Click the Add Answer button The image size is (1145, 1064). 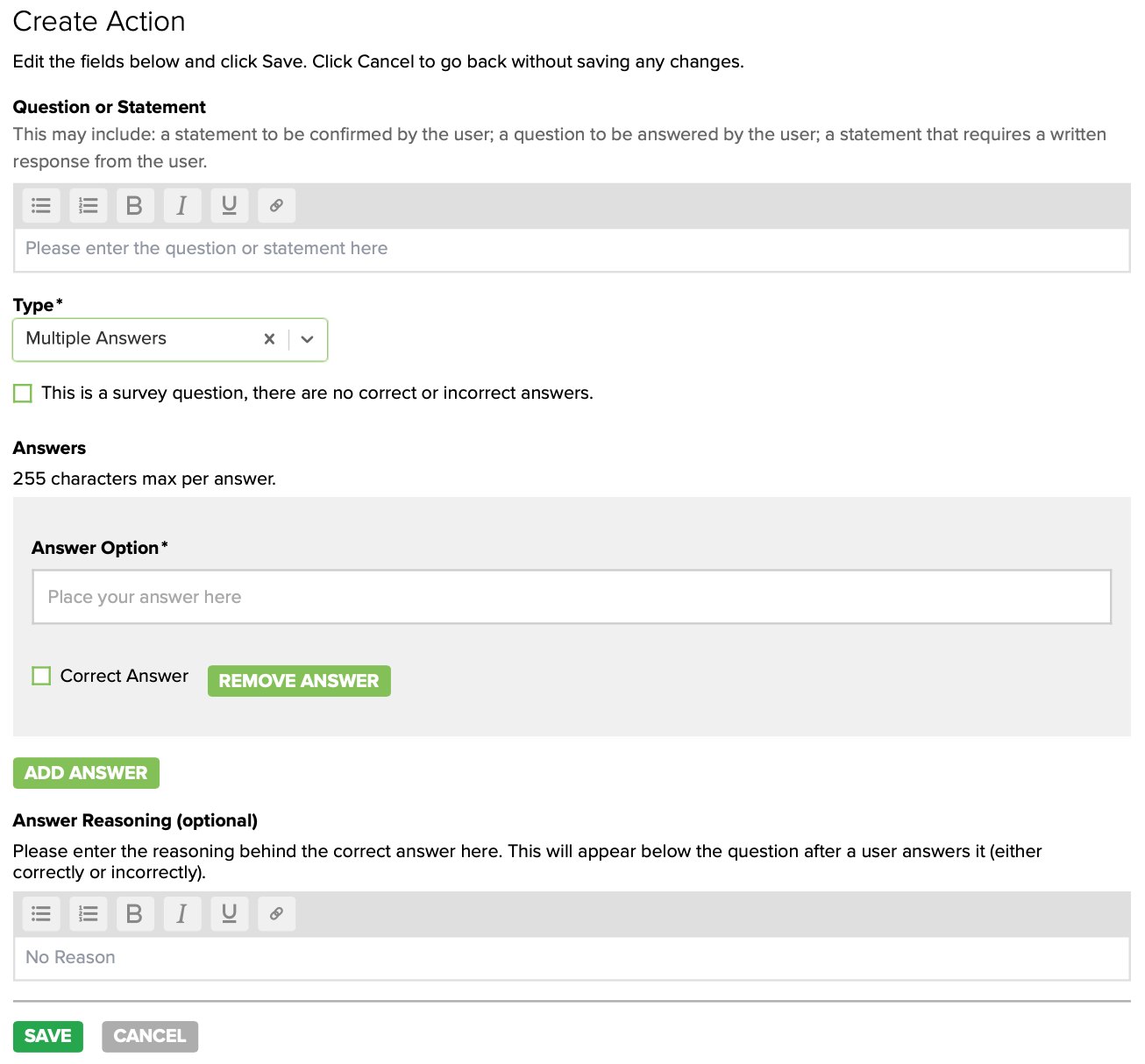[x=86, y=773]
